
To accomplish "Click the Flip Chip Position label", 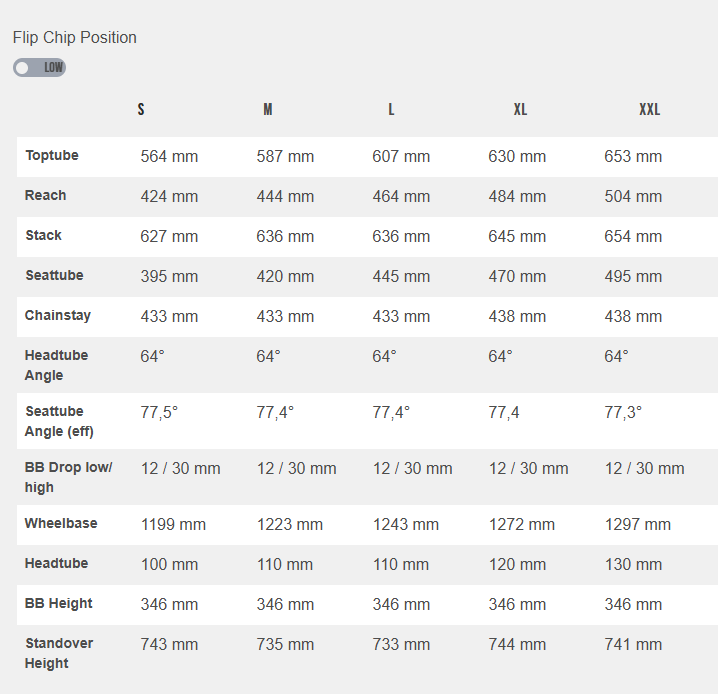I will pyautogui.click(x=75, y=38).
